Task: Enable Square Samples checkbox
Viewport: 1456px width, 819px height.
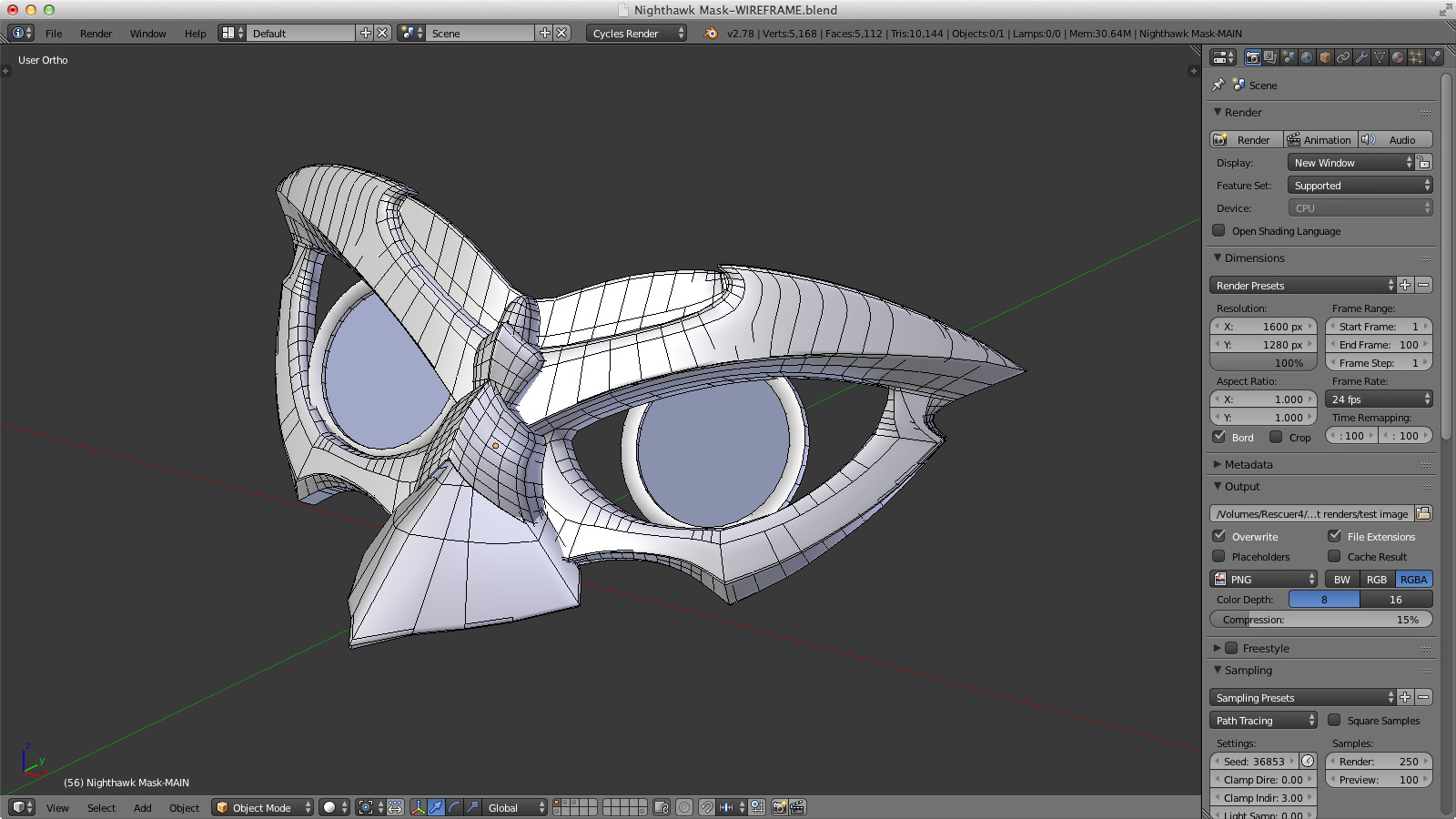Action: point(1334,720)
